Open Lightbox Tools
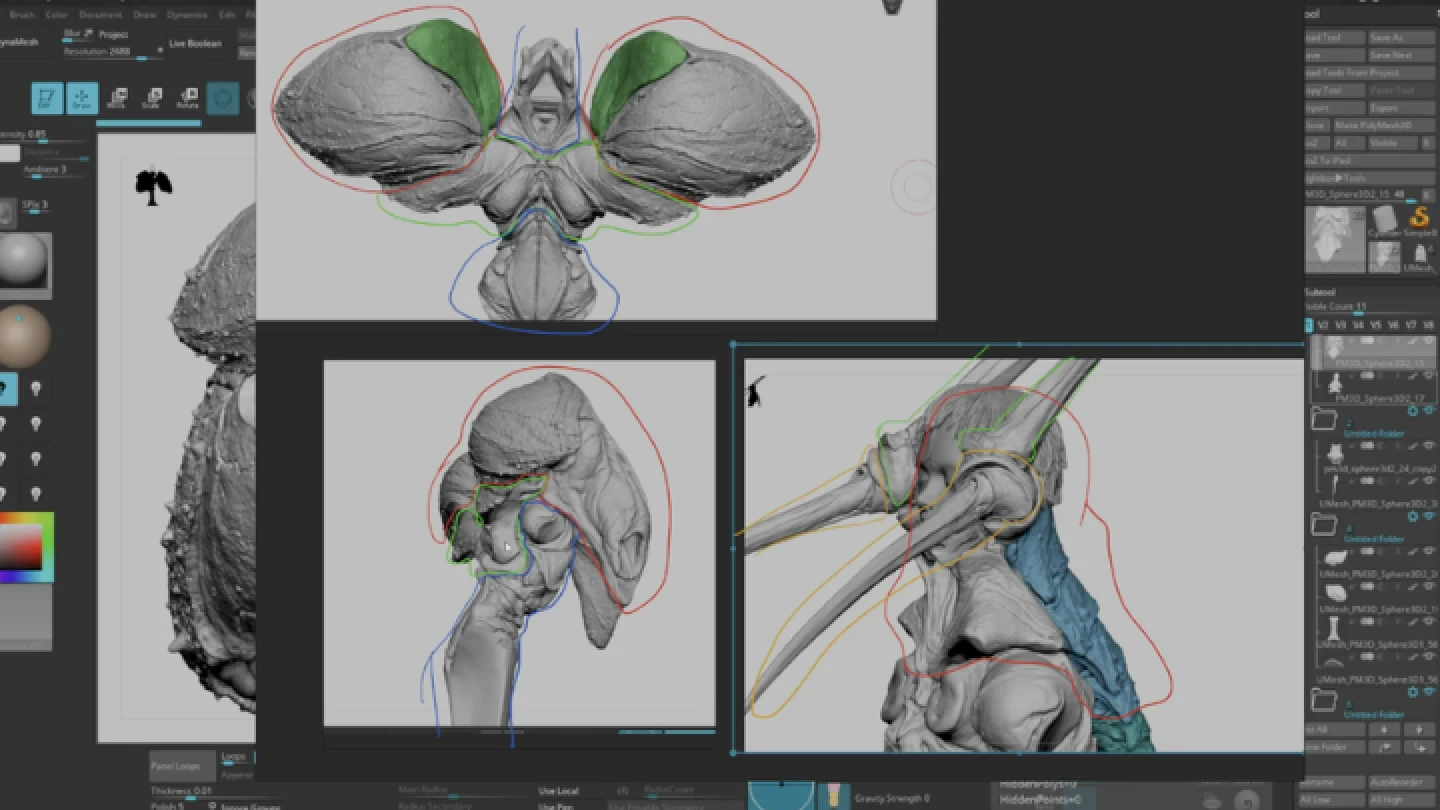The height and width of the screenshot is (810, 1440). click(1369, 177)
